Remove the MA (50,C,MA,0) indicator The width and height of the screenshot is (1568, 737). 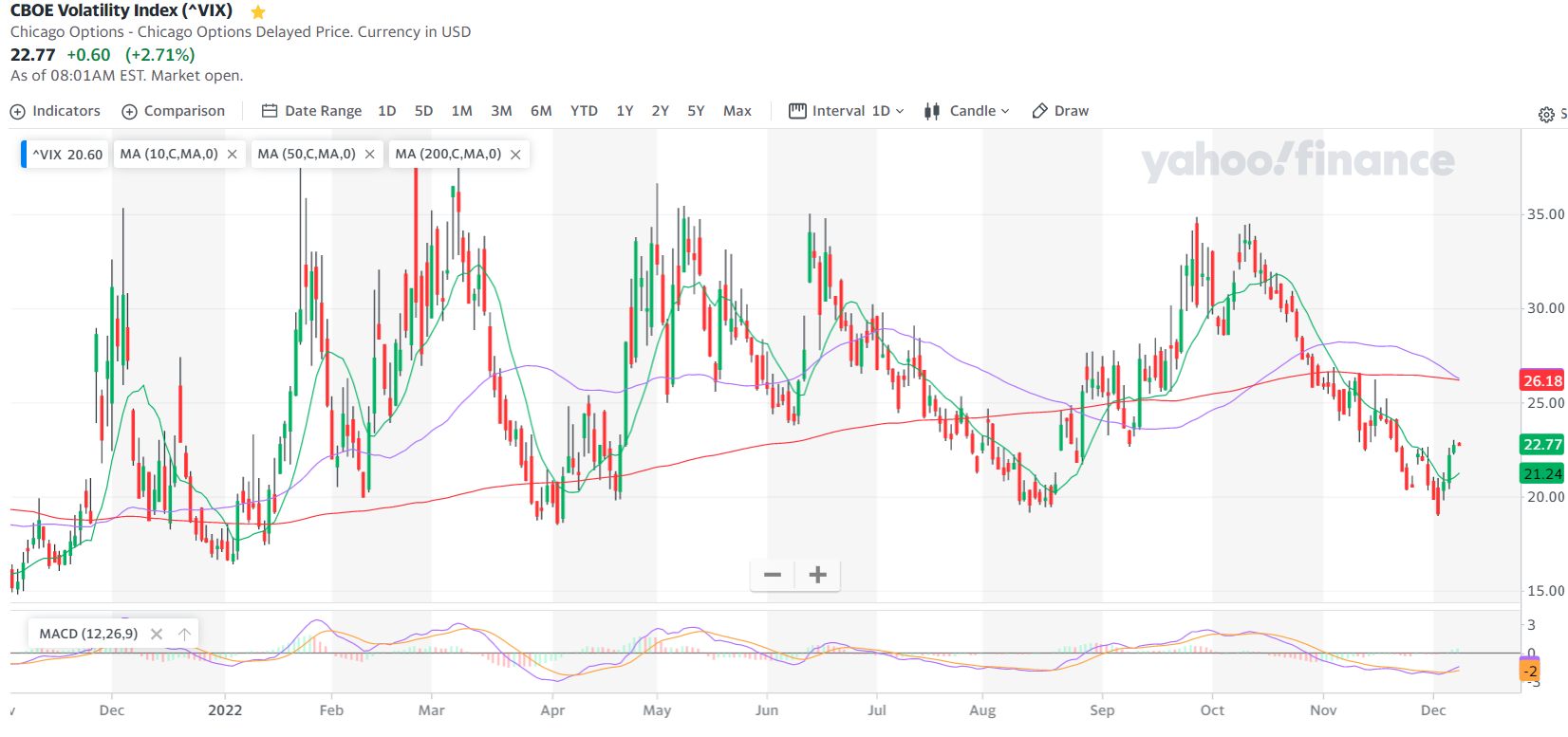(369, 155)
